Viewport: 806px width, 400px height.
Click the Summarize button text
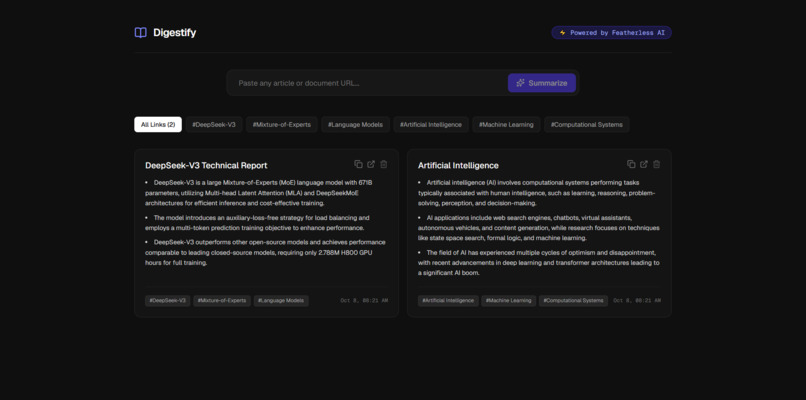point(548,83)
